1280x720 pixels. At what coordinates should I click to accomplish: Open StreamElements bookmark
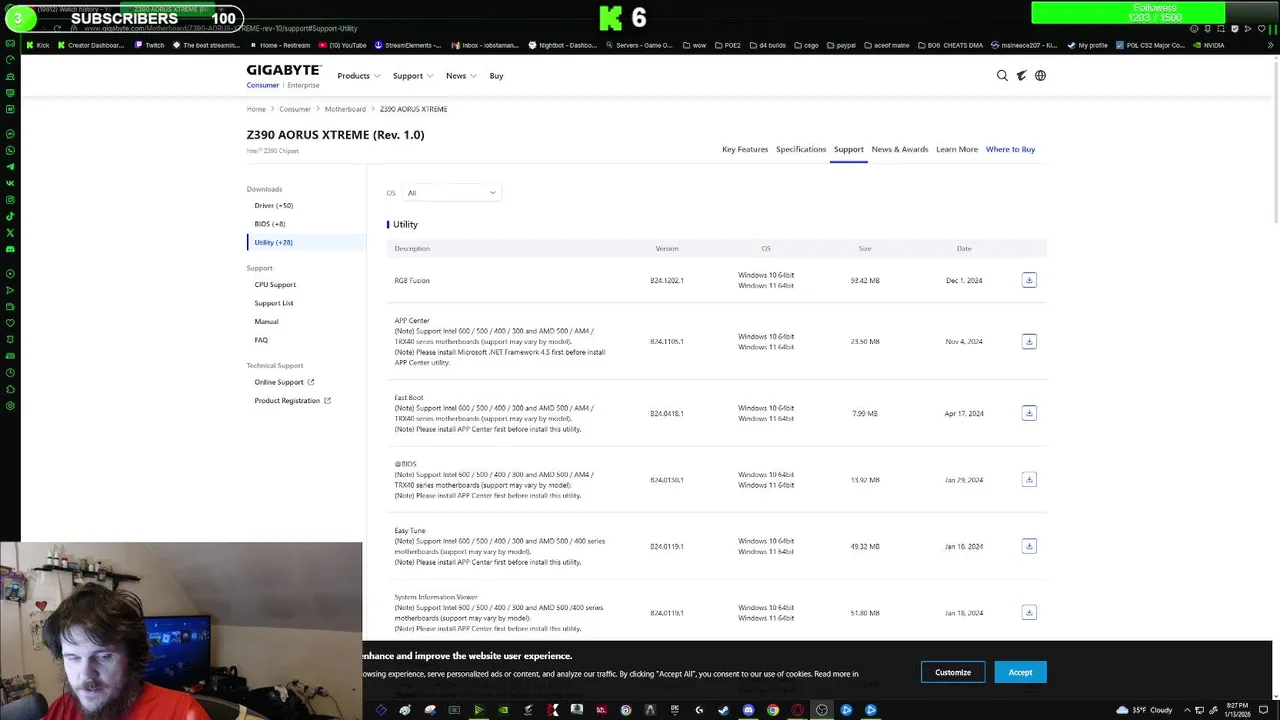tap(408, 45)
